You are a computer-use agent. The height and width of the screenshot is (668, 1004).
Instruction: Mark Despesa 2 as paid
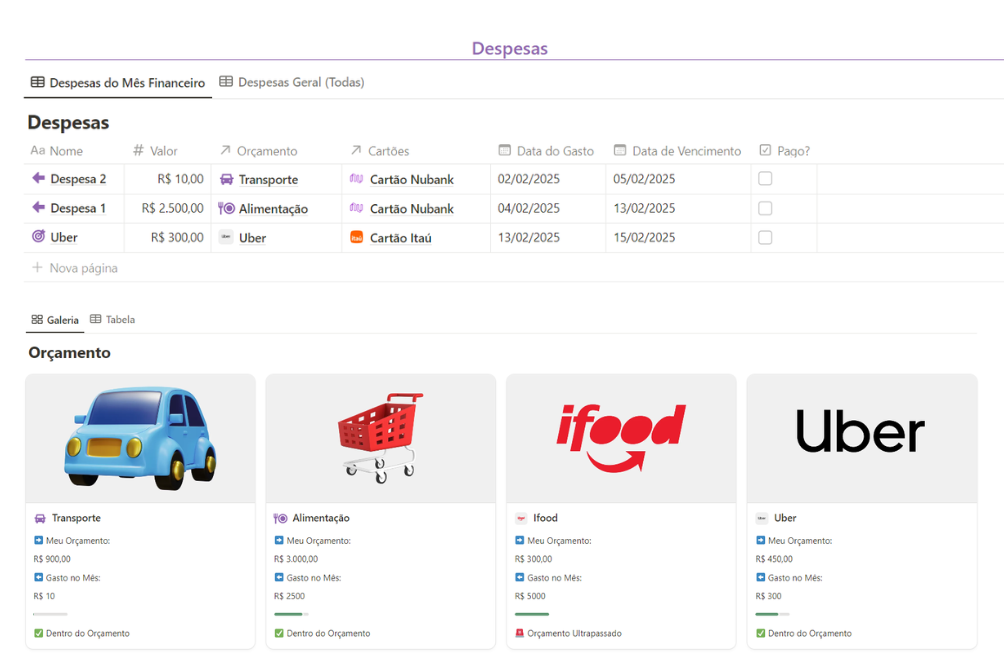pos(765,179)
